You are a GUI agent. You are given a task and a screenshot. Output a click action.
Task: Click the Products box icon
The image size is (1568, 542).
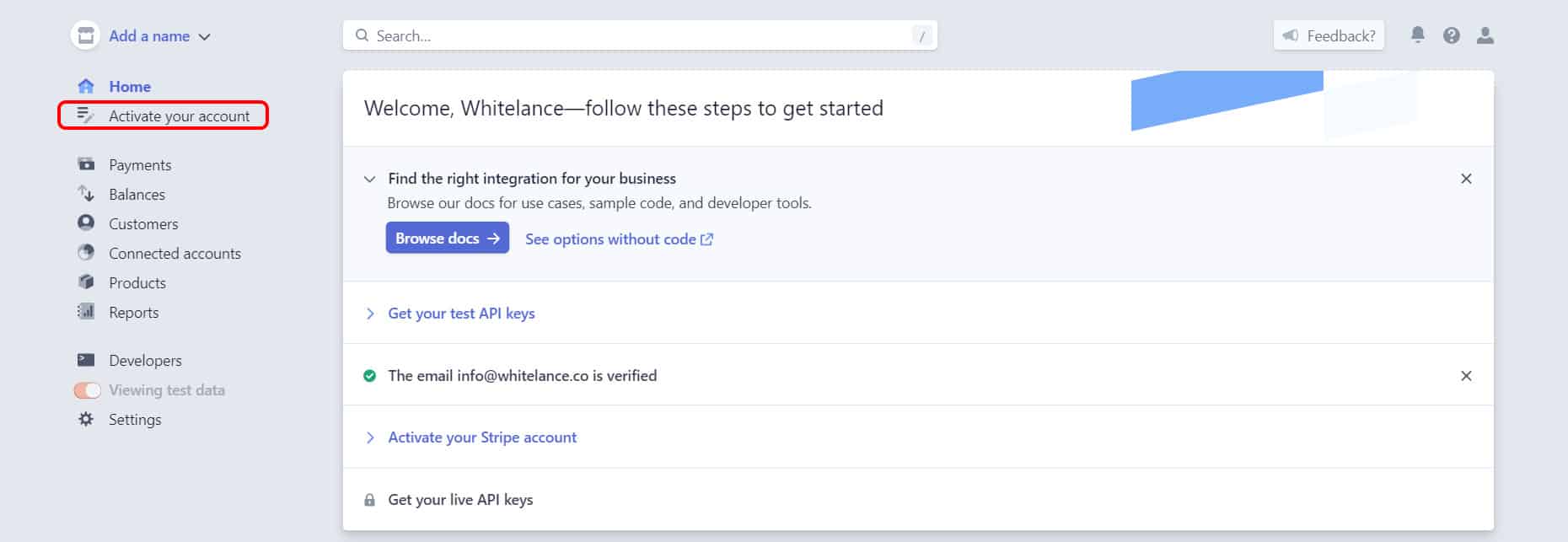[x=86, y=282]
